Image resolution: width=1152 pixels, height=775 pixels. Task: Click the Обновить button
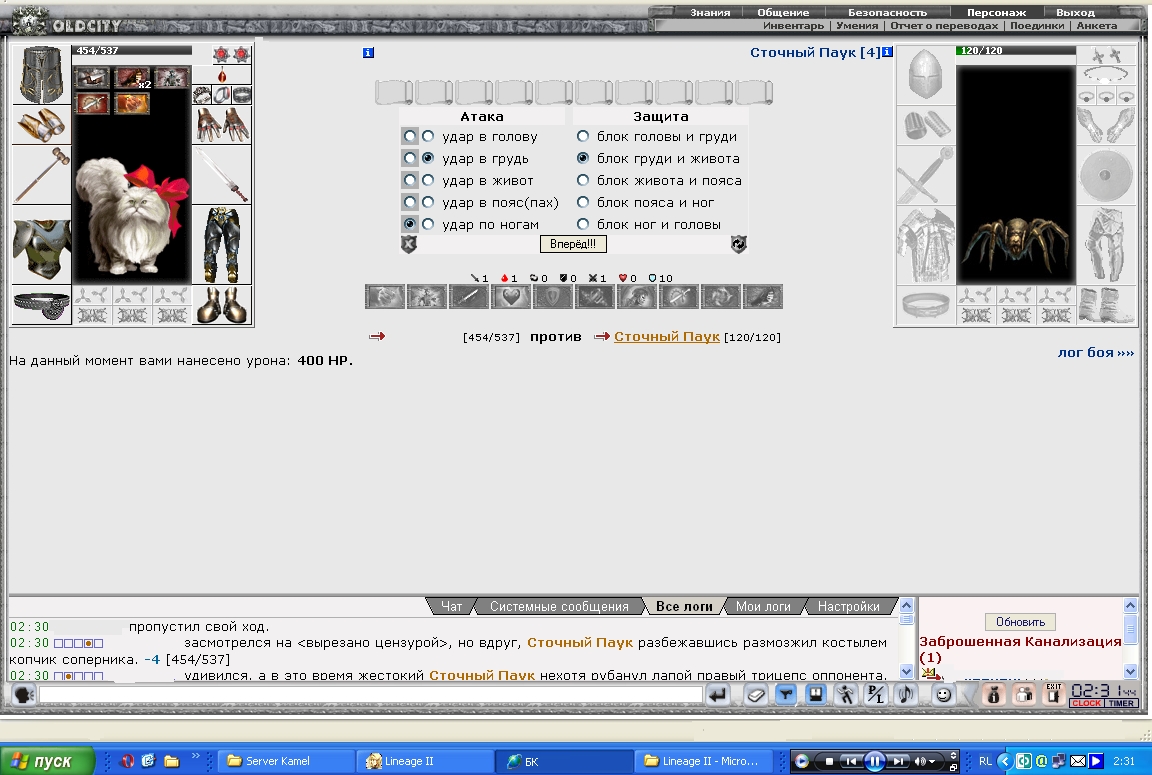pyautogui.click(x=1020, y=622)
